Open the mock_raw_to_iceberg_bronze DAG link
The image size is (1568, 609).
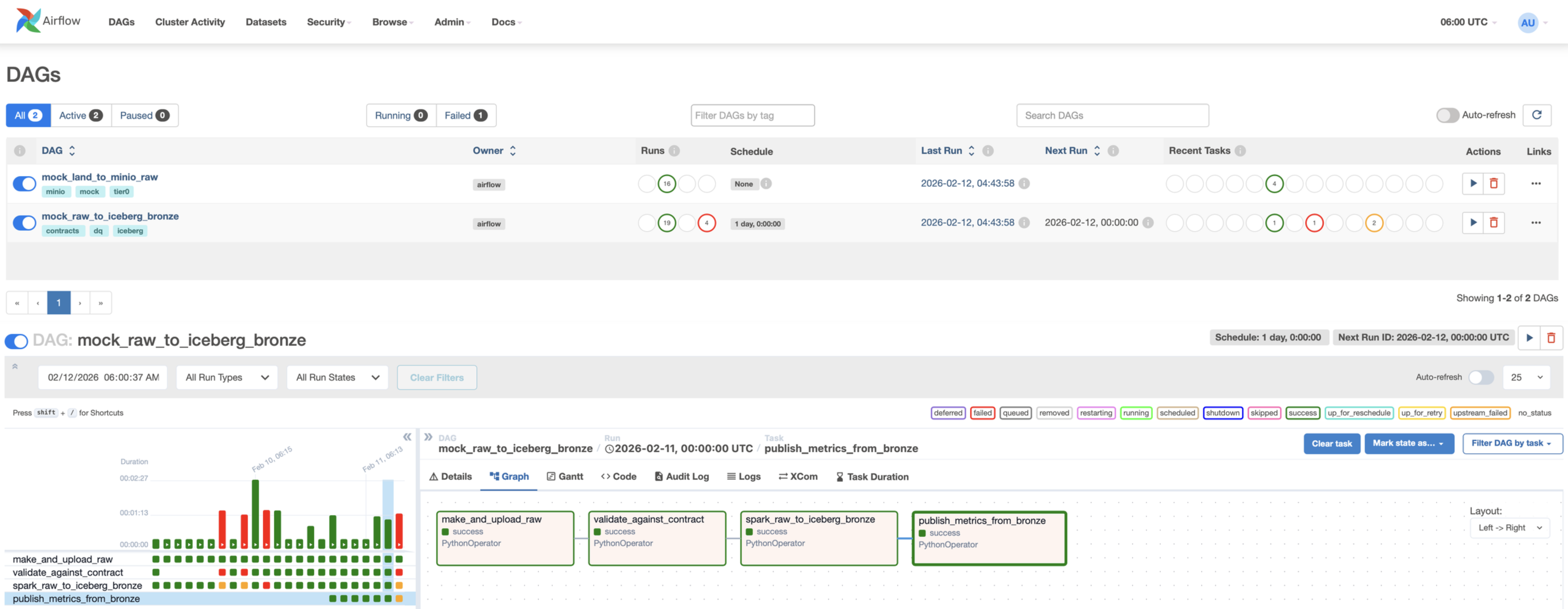pyautogui.click(x=110, y=216)
